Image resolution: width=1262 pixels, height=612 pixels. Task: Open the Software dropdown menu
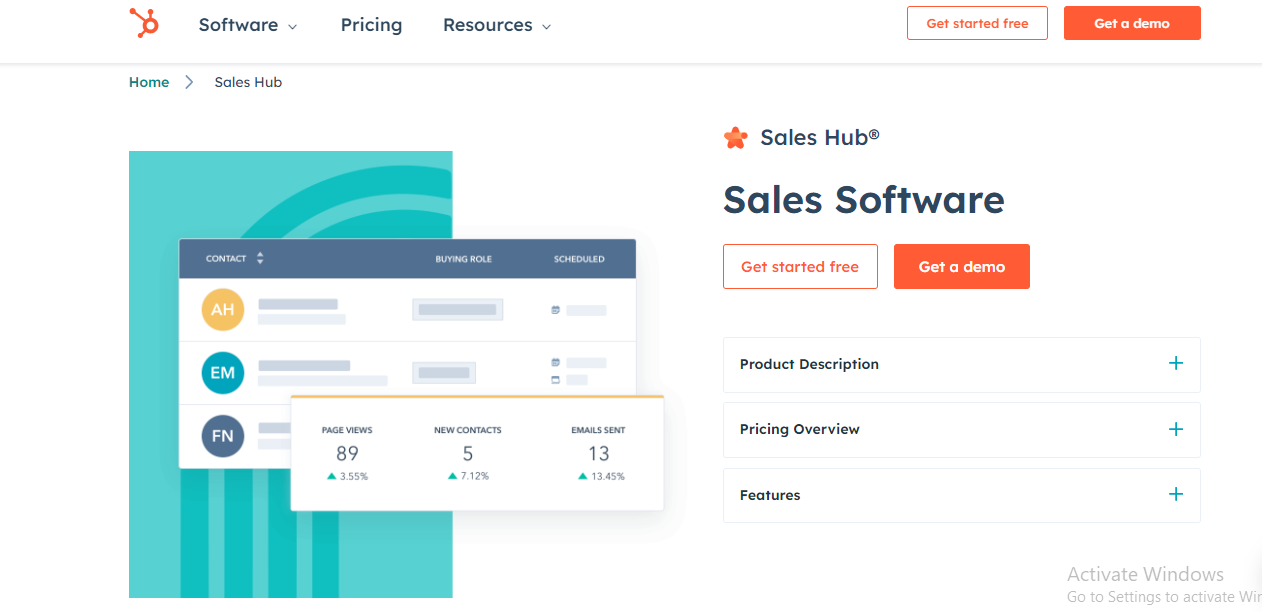coord(248,25)
